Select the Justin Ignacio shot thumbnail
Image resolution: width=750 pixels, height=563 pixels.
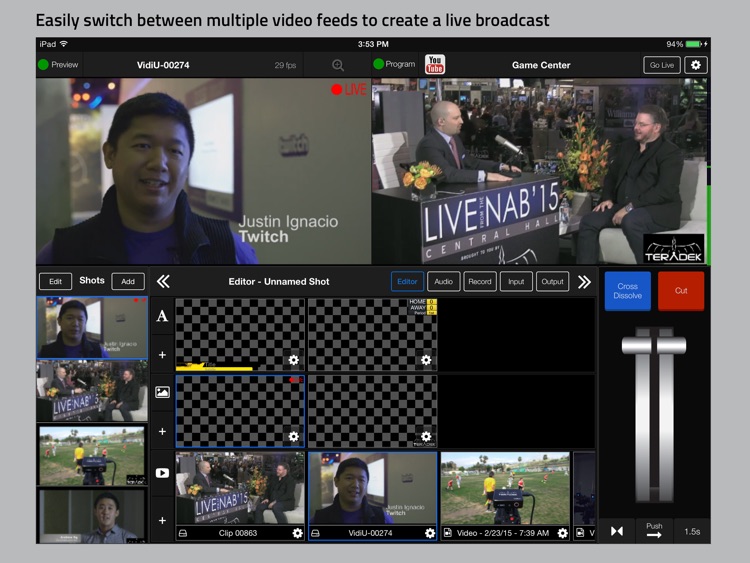[92, 327]
